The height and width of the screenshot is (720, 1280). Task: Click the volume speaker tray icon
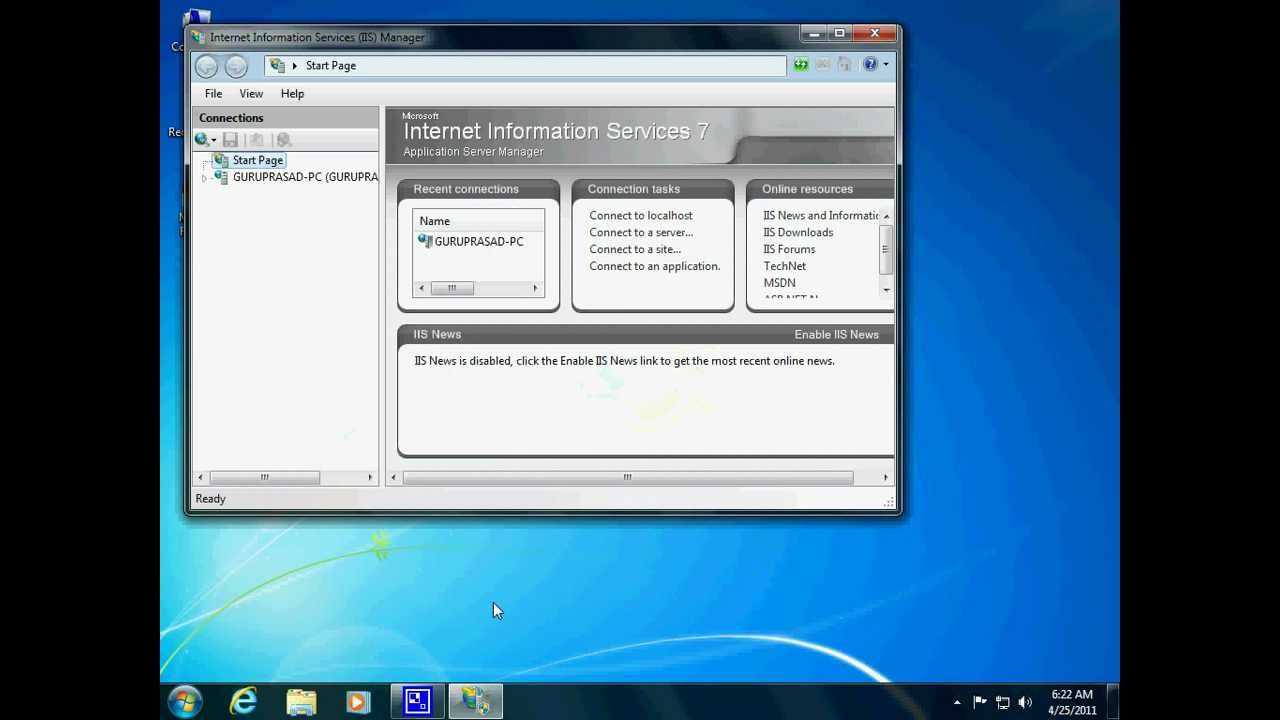[x=1025, y=703]
